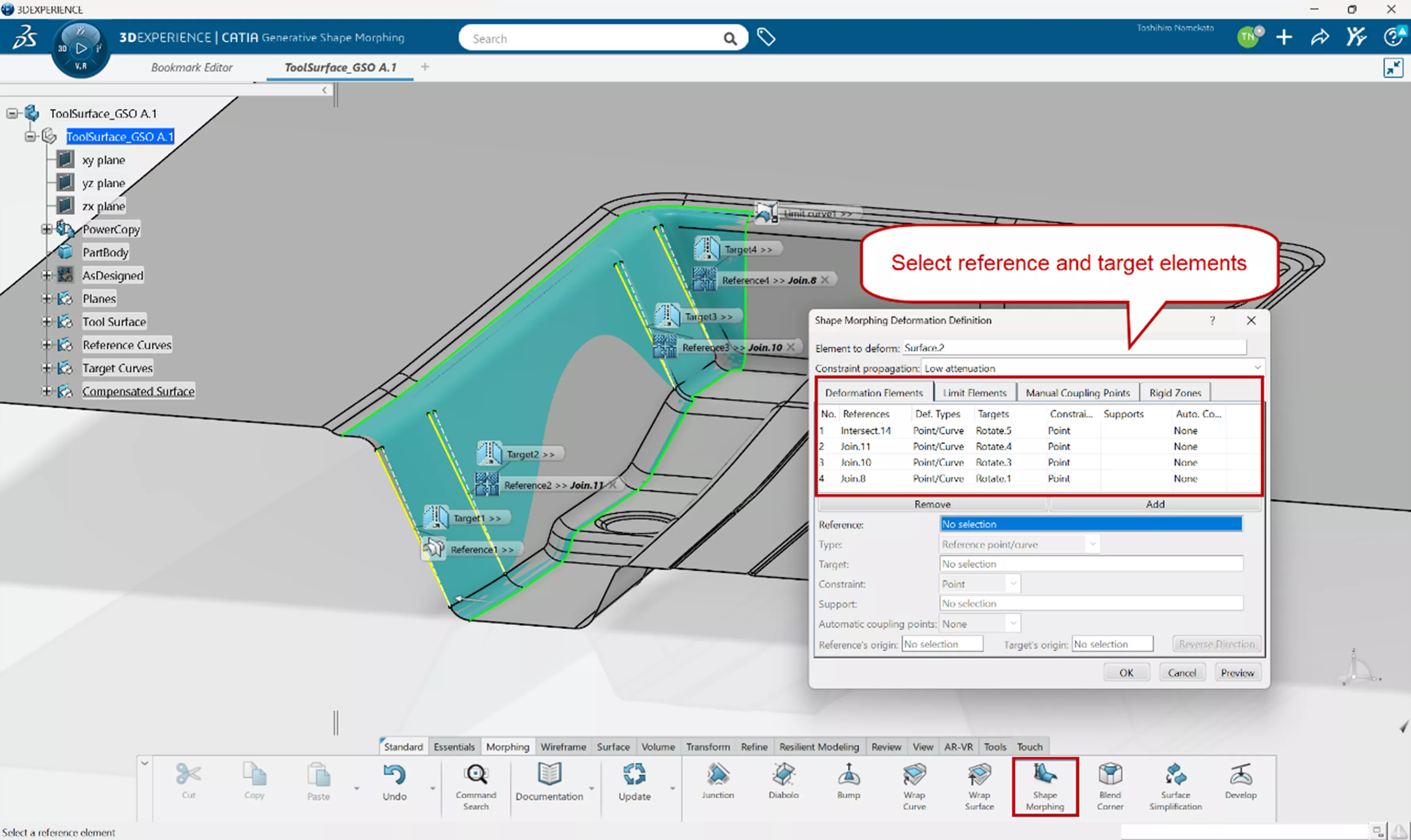This screenshot has height=840, width=1411.
Task: Expand the Target Curves tree node
Action: pyautogui.click(x=47, y=368)
